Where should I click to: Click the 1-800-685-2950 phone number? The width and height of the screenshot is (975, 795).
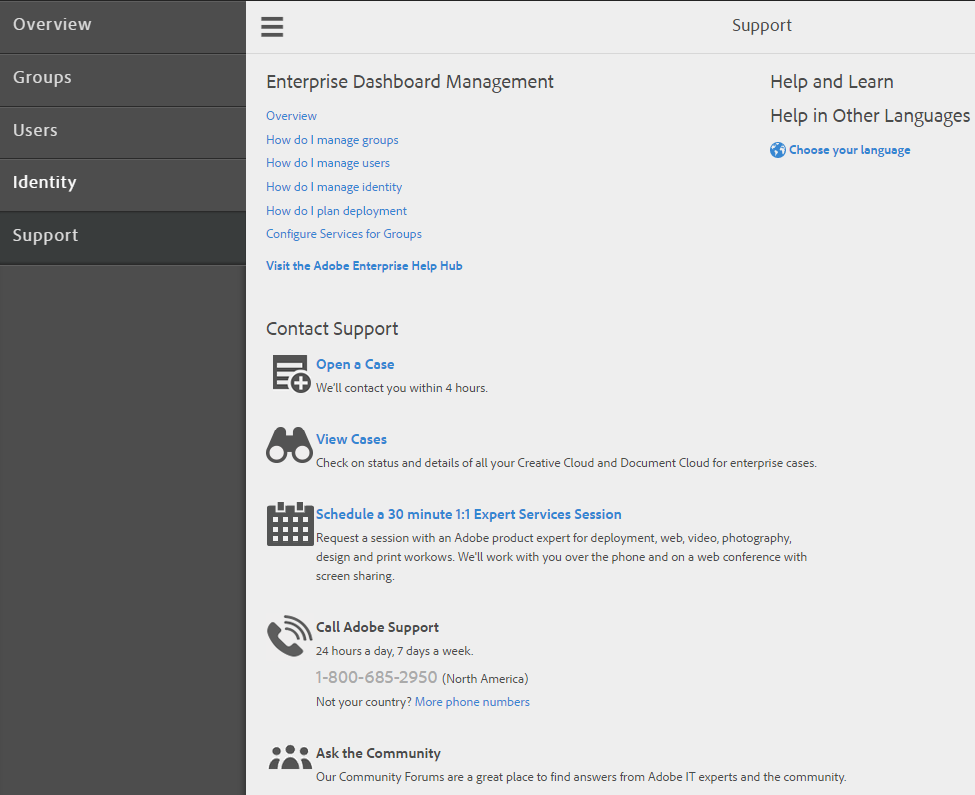[376, 677]
